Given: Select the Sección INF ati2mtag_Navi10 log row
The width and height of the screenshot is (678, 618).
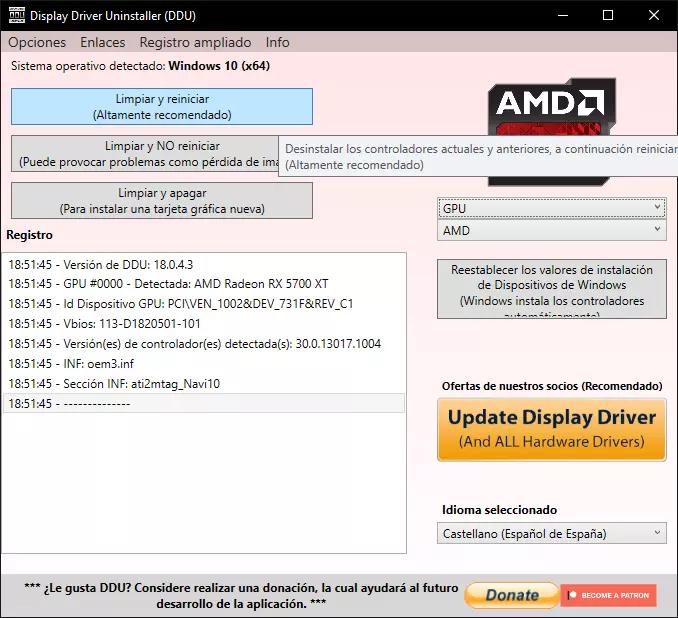Looking at the screenshot, I should (204, 384).
